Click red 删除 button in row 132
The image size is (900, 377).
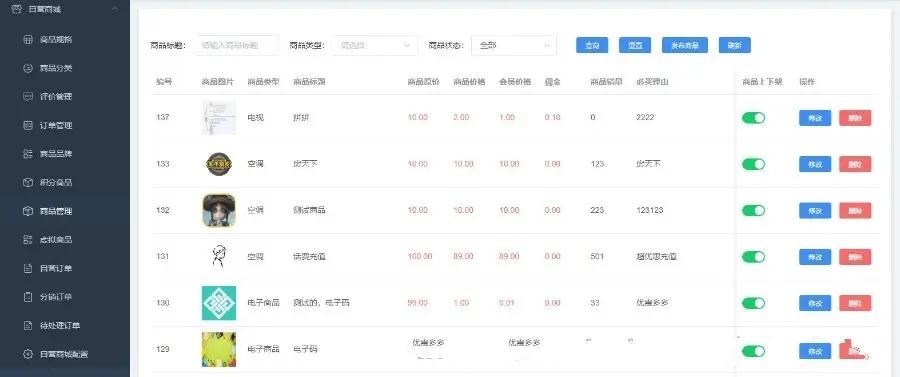tap(855, 211)
